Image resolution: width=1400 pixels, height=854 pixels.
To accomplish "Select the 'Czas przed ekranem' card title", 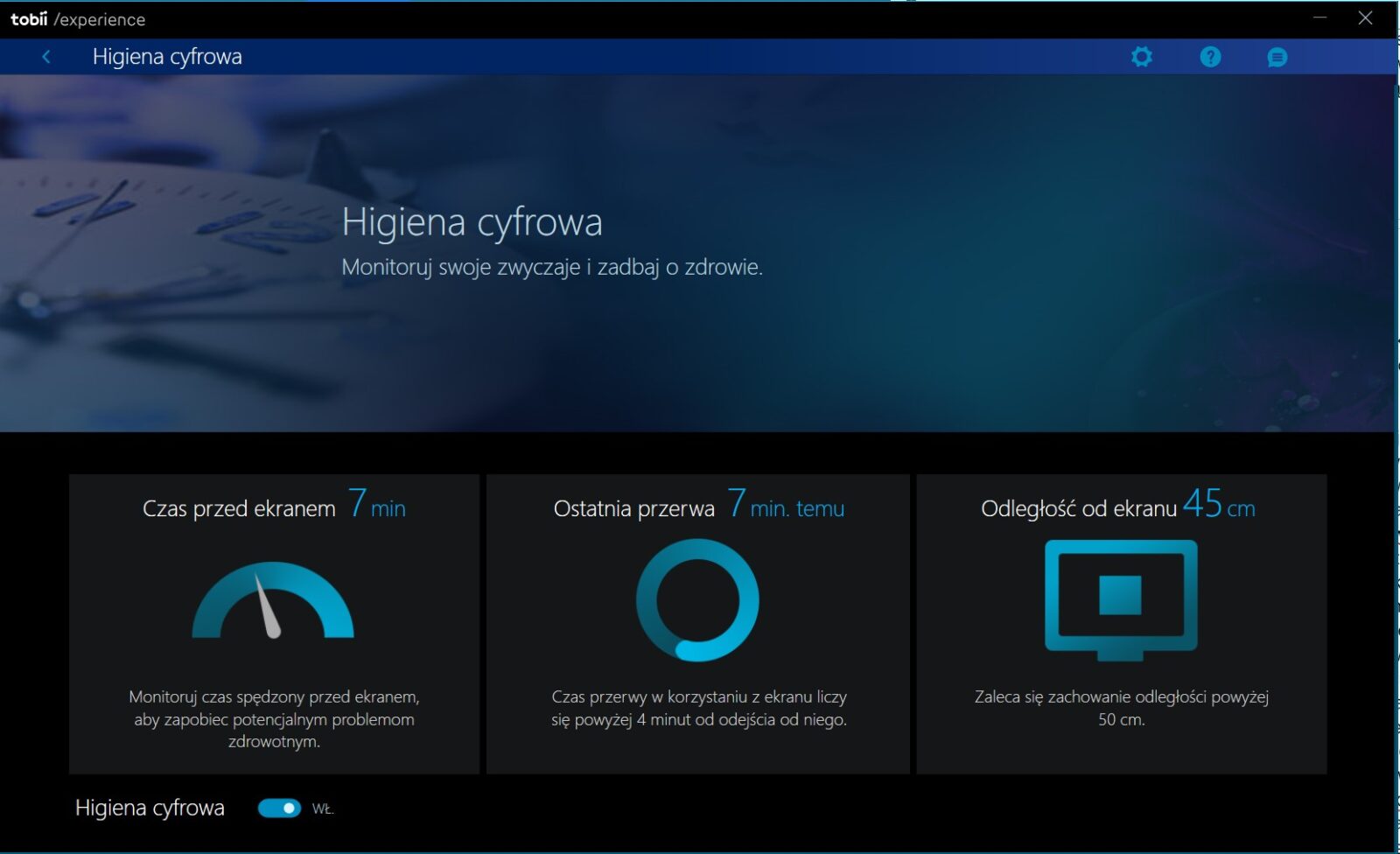I will tap(239, 508).
